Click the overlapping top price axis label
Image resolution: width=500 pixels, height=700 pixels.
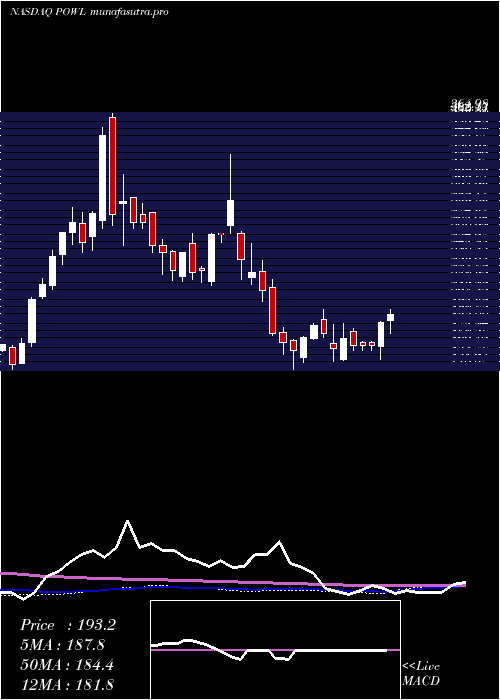click(x=470, y=106)
